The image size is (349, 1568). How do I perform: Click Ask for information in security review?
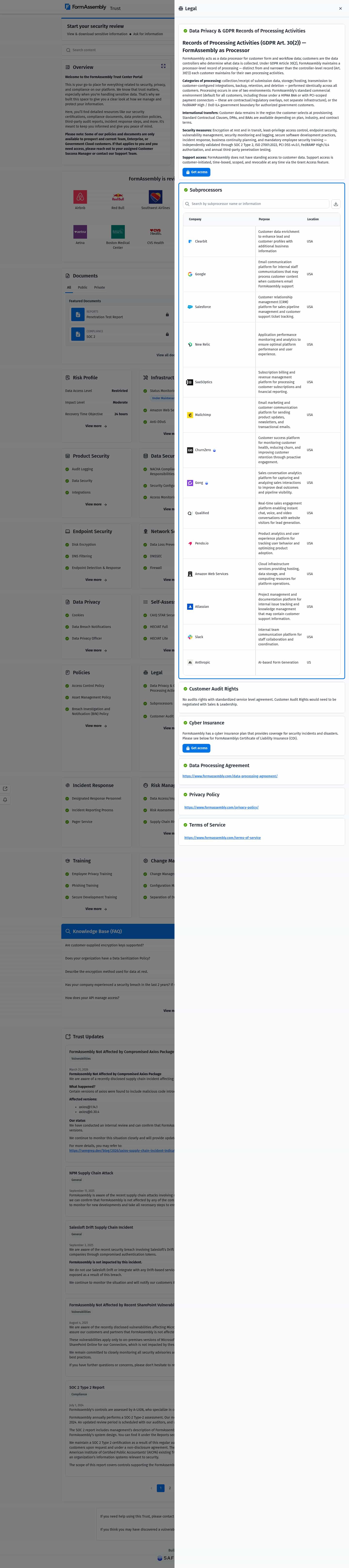[x=148, y=34]
